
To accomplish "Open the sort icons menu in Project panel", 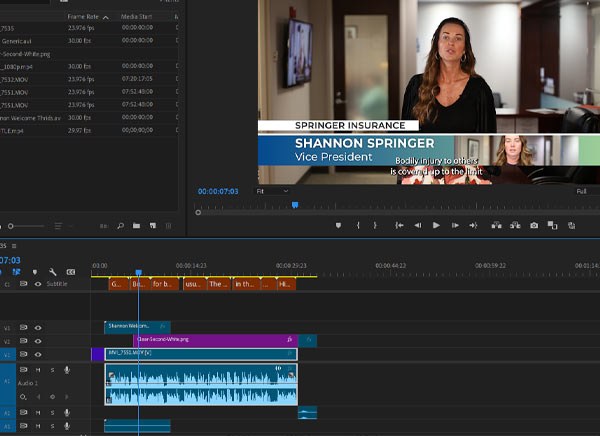I will (x=58, y=226).
